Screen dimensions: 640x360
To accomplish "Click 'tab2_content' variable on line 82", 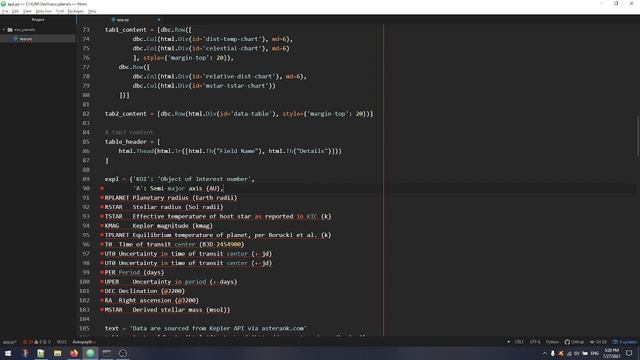I will click(x=126, y=114).
